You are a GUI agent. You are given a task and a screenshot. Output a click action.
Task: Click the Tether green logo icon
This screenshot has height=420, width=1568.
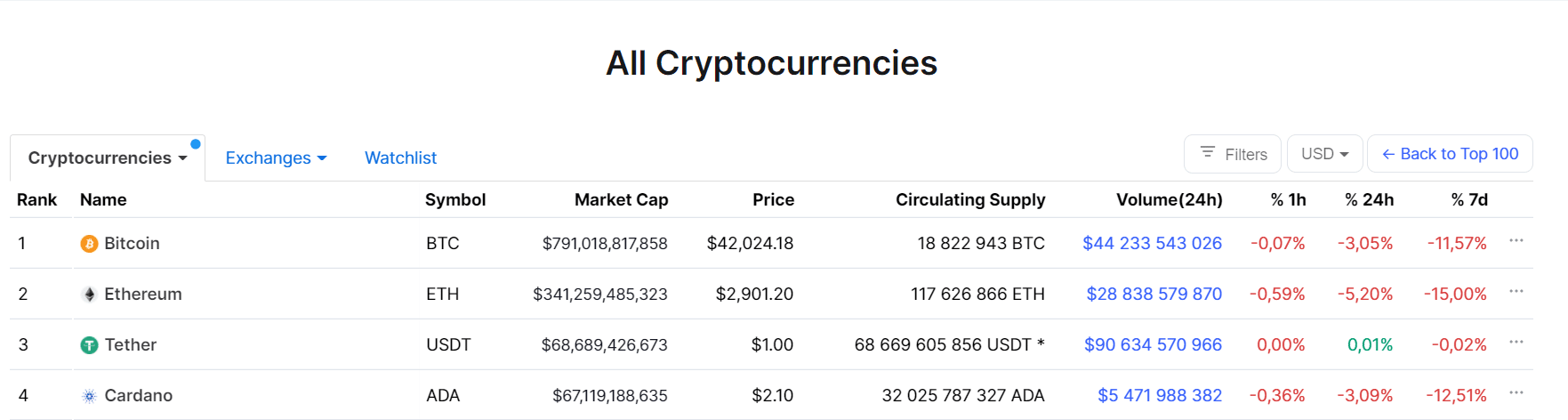tap(89, 345)
